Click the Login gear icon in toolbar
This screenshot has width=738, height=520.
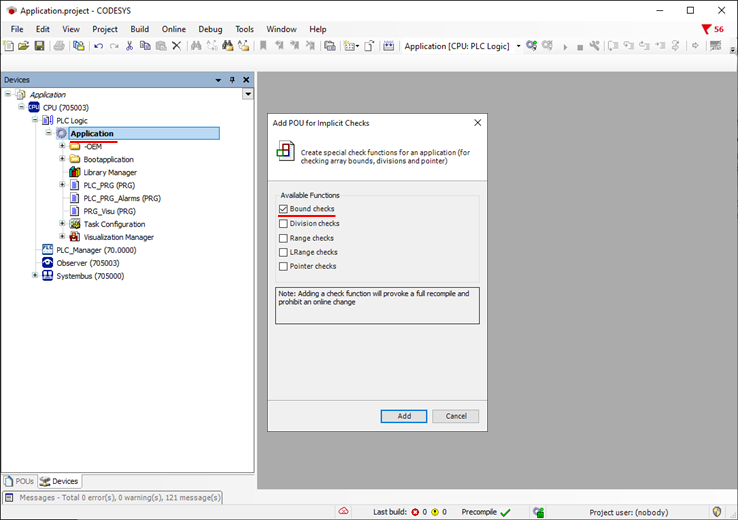click(532, 46)
